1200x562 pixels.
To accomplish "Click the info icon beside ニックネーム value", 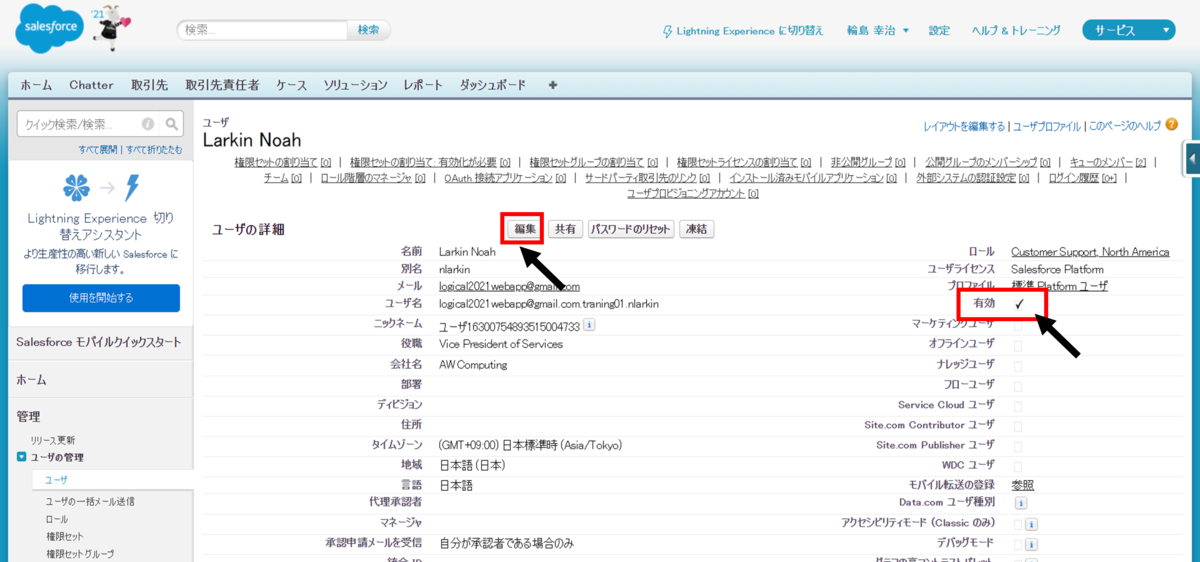I will [x=589, y=325].
